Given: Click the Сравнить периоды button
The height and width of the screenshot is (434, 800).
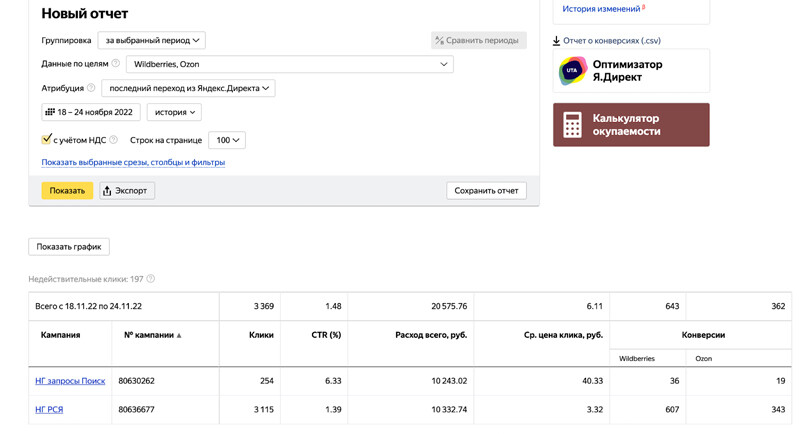Looking at the screenshot, I should click(479, 40).
